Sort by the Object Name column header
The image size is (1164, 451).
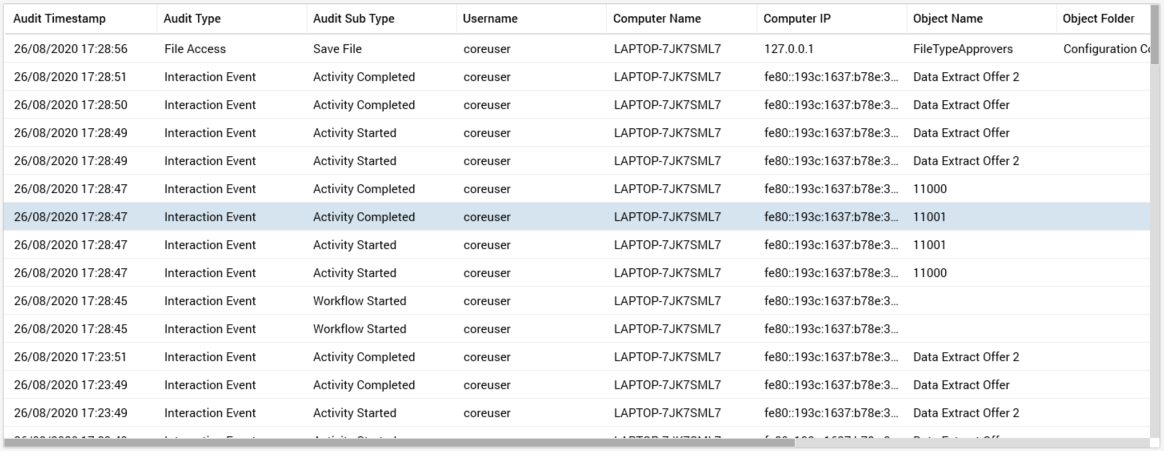tap(948, 19)
